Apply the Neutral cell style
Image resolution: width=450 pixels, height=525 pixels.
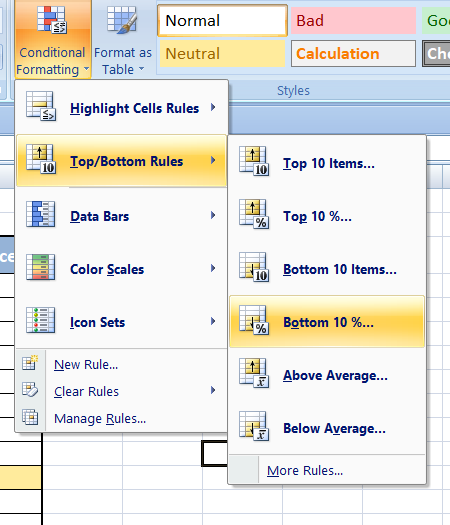click(x=222, y=54)
